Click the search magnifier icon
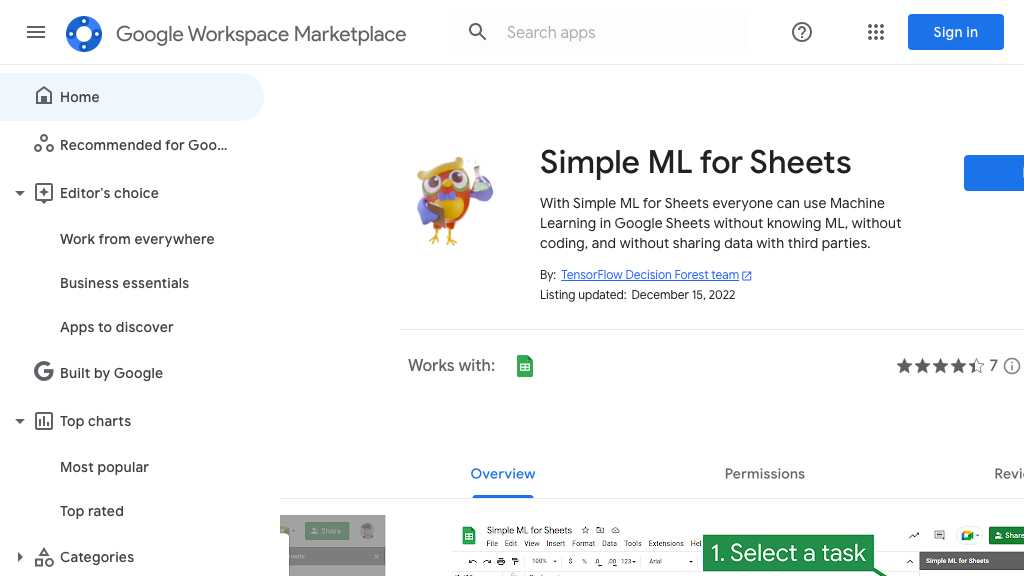This screenshot has width=1024, height=576. [x=477, y=31]
